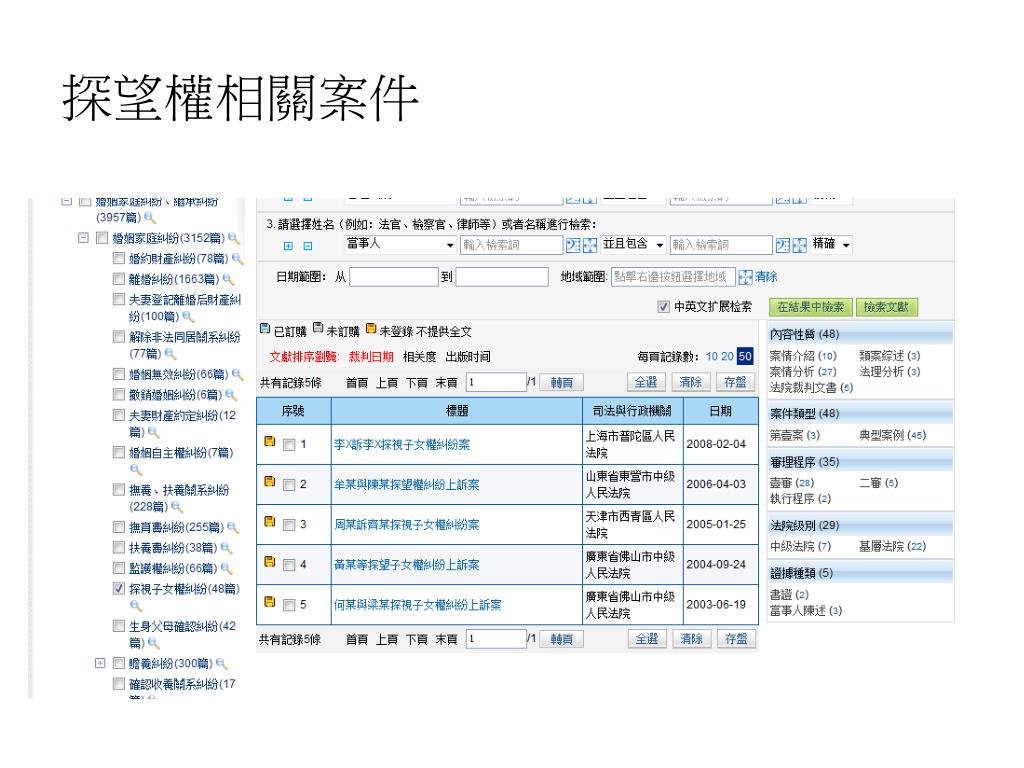Click magnifier icon beside 撤銷婚姻糾紛(6篇)

pyautogui.click(x=231, y=395)
